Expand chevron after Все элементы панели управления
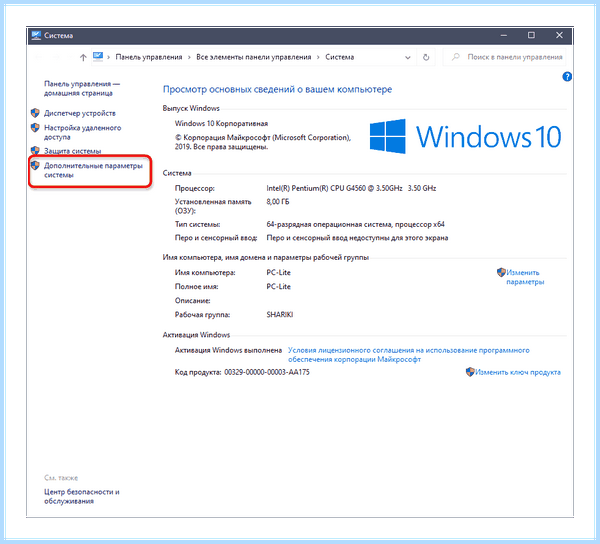This screenshot has height=544, width=600. 318,57
